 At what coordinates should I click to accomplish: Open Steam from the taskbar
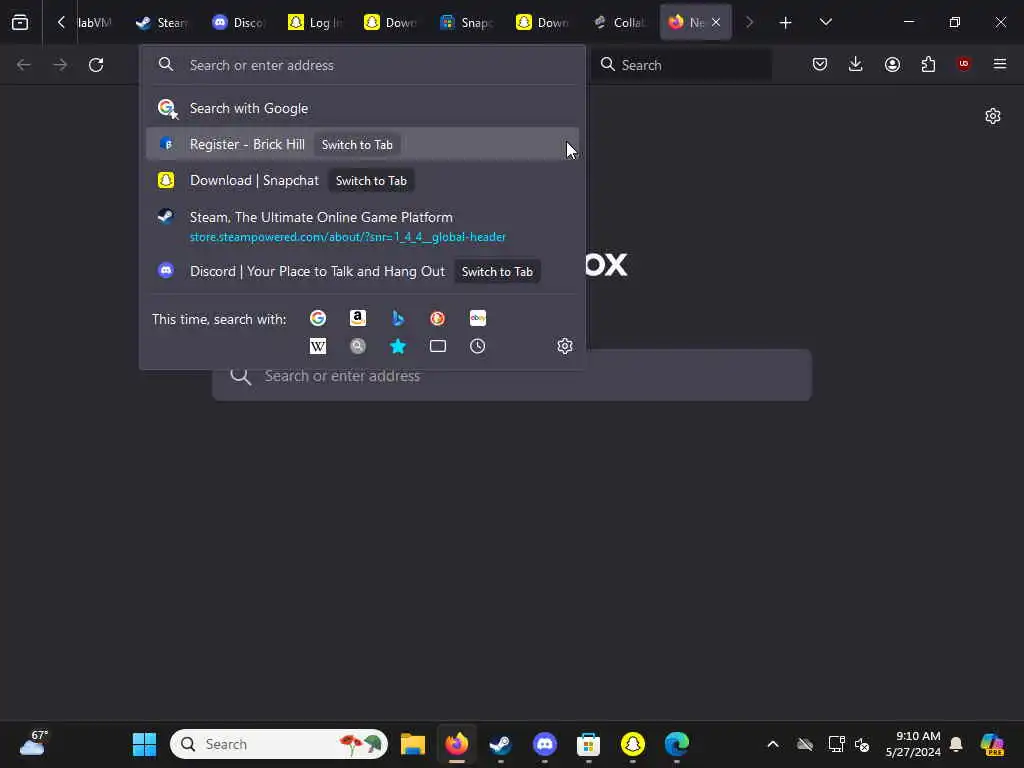pos(500,744)
